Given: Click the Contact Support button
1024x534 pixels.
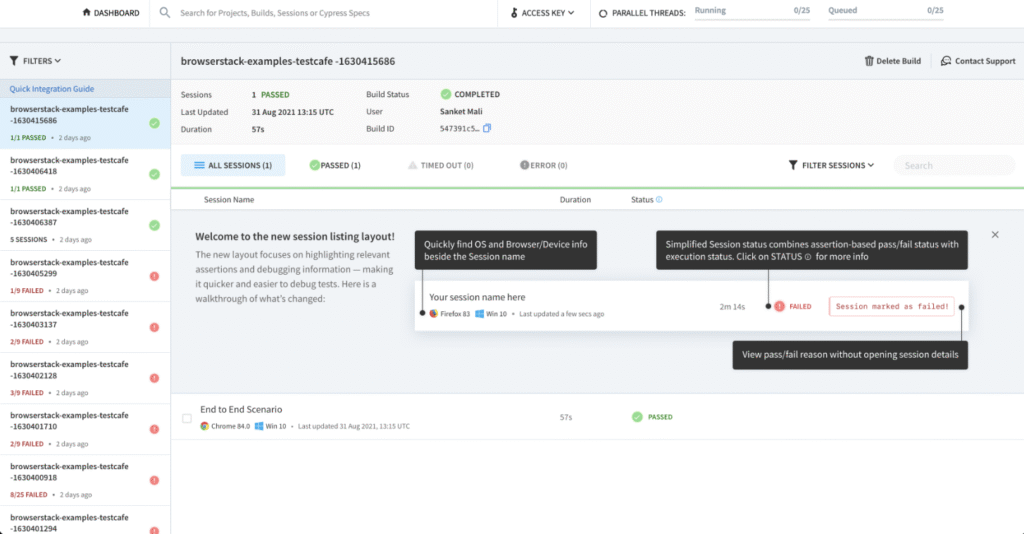Looking at the screenshot, I should (x=978, y=61).
